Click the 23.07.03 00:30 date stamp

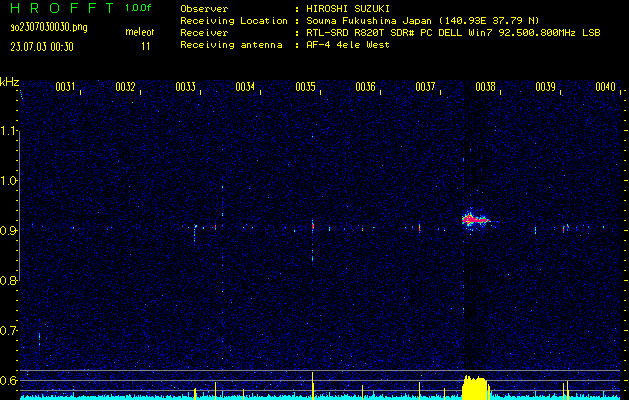coord(44,46)
